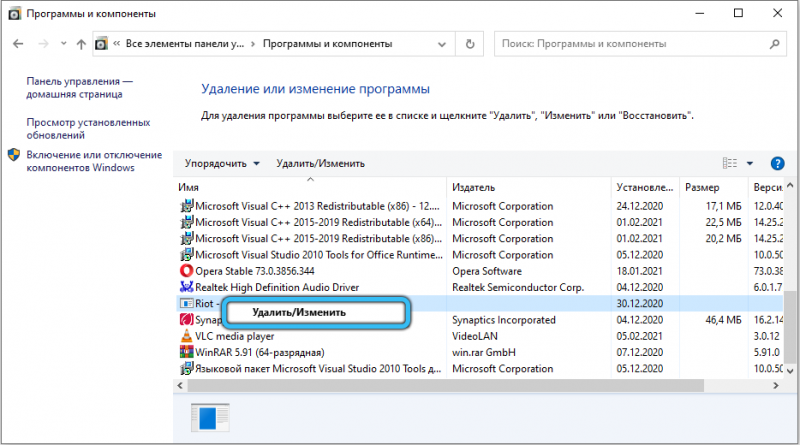The width and height of the screenshot is (800, 445).
Task: Click toolbar 'Удалить/Изменить' button
Action: pyautogui.click(x=320, y=163)
